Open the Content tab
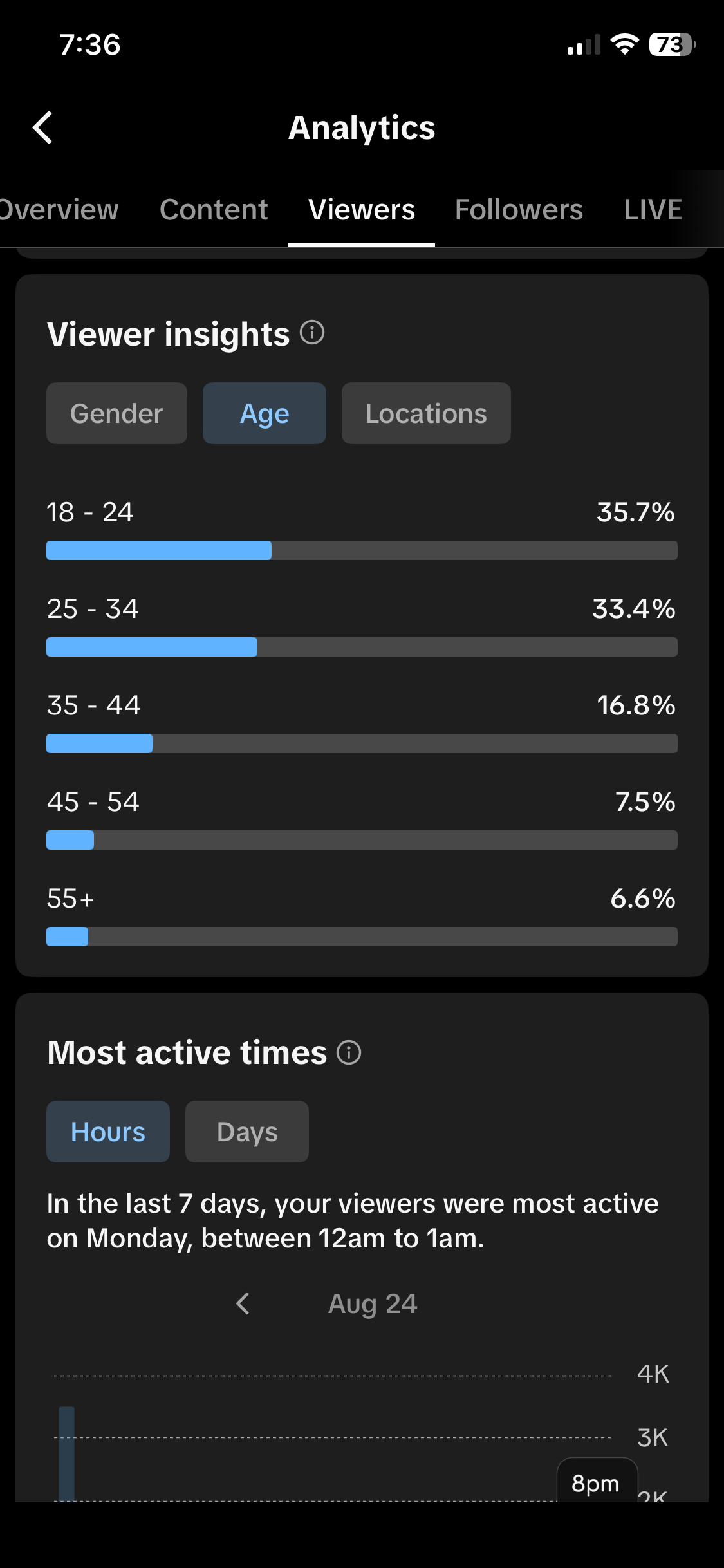Viewport: 724px width, 1568px height. (214, 209)
